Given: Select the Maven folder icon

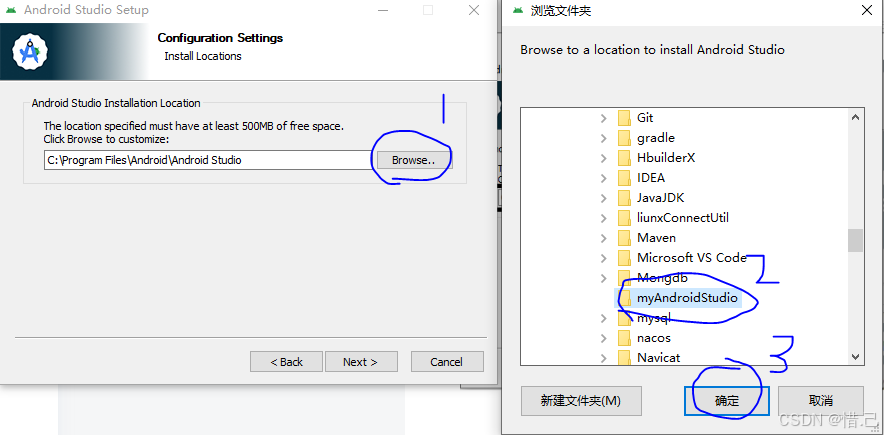Looking at the screenshot, I should point(624,238).
